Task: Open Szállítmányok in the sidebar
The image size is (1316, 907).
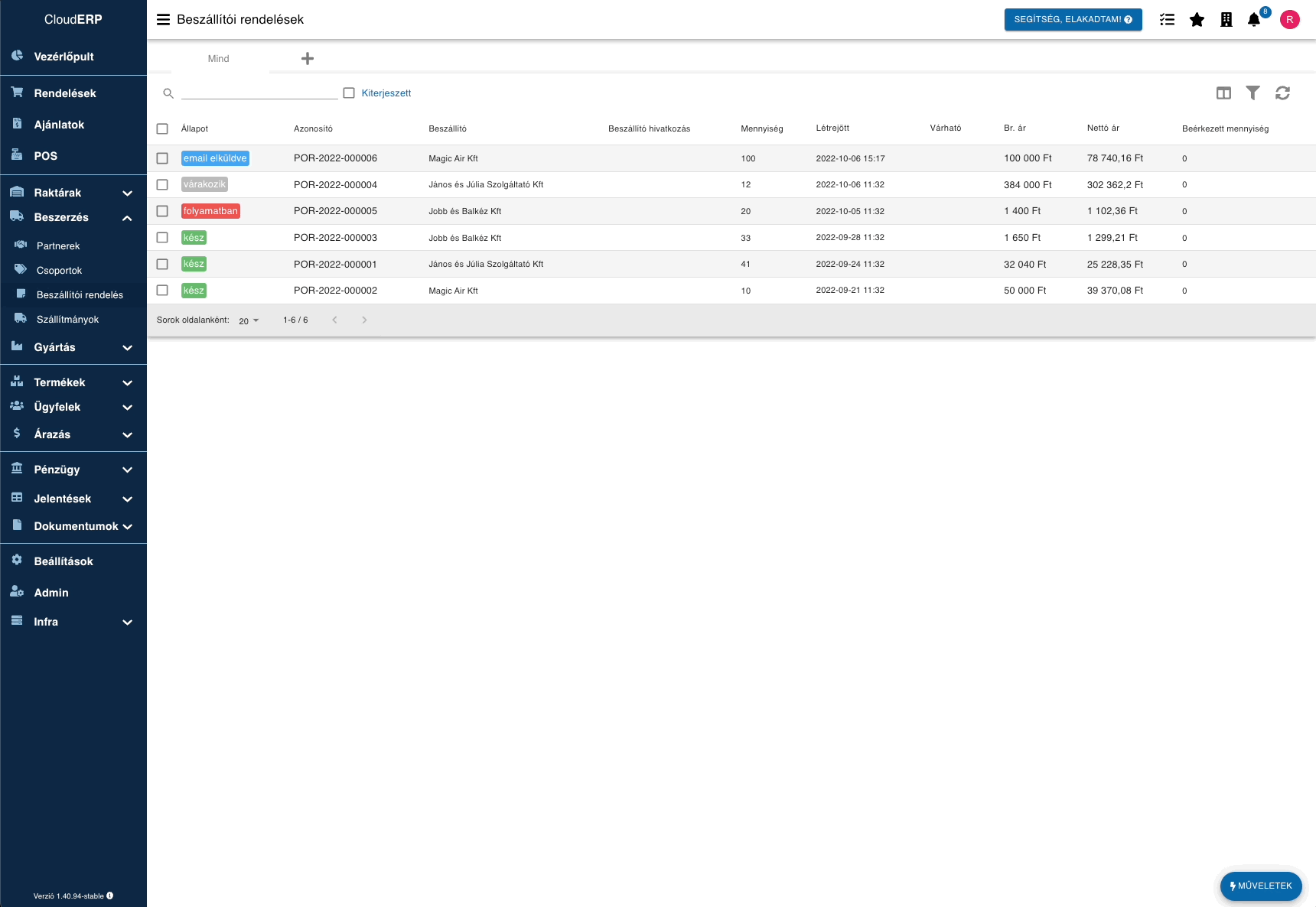Action: point(67,320)
